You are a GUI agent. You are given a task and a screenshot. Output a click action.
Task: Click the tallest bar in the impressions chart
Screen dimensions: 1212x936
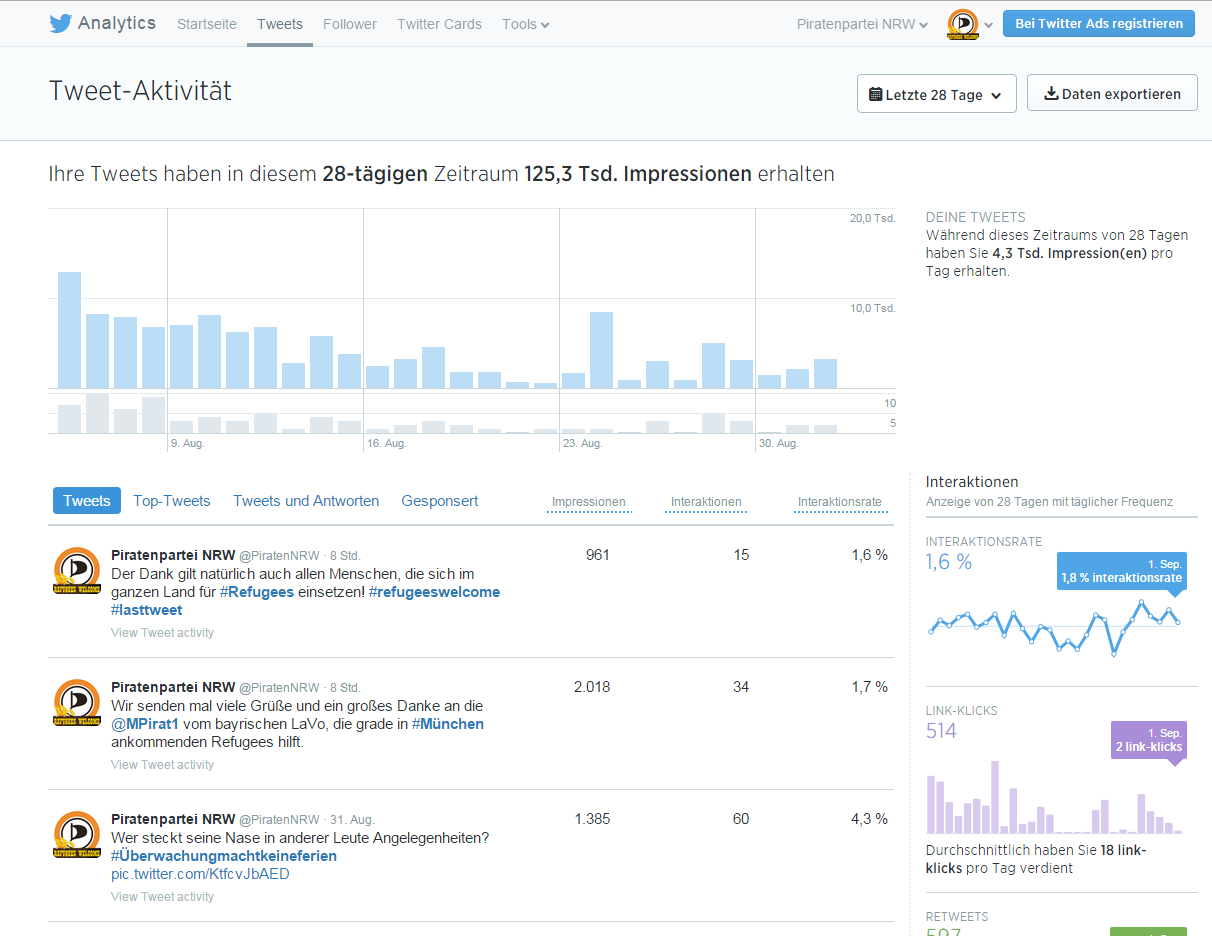coord(69,330)
